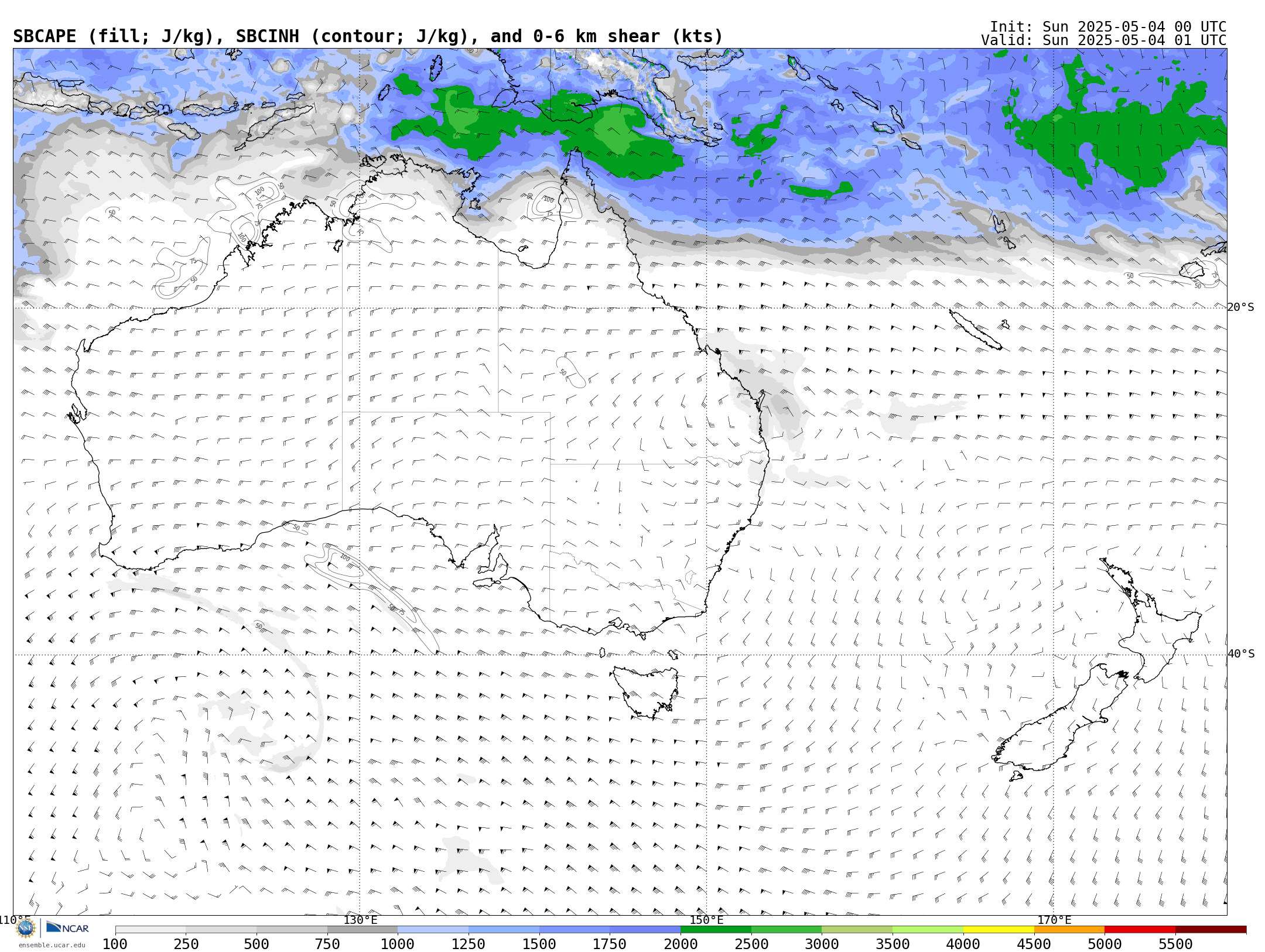Click the Valid: Sun 2025-05-04 01 UTC text
The image size is (1265, 952).
[1103, 40]
